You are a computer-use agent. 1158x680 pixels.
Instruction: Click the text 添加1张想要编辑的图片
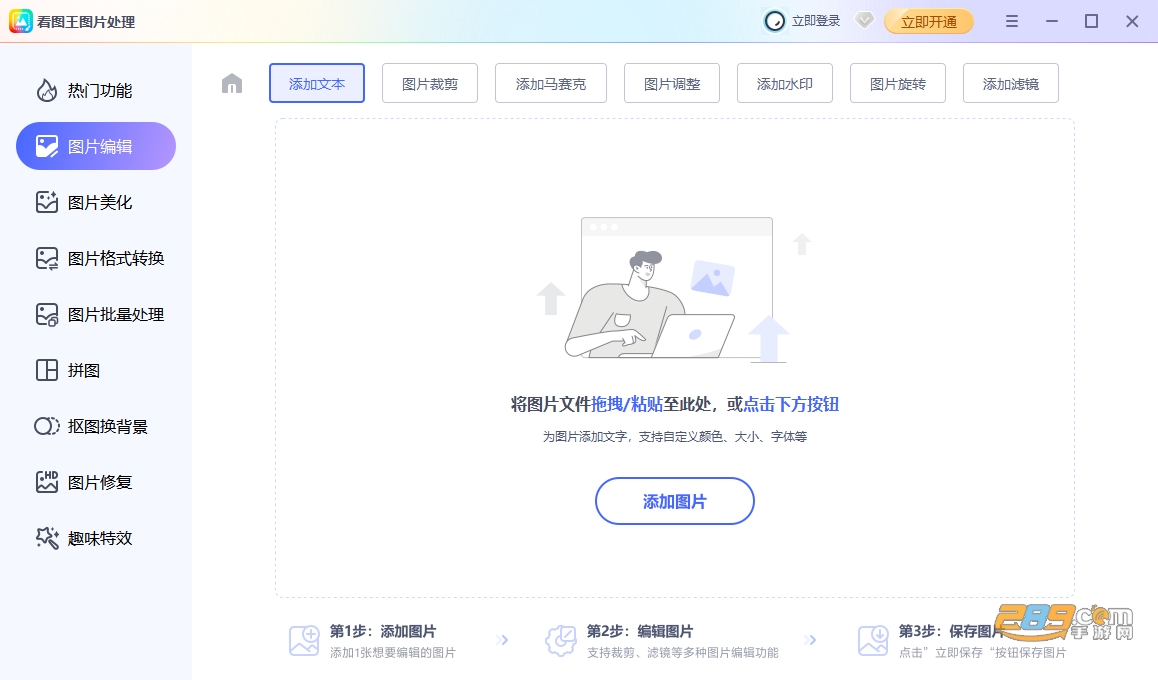click(x=392, y=653)
